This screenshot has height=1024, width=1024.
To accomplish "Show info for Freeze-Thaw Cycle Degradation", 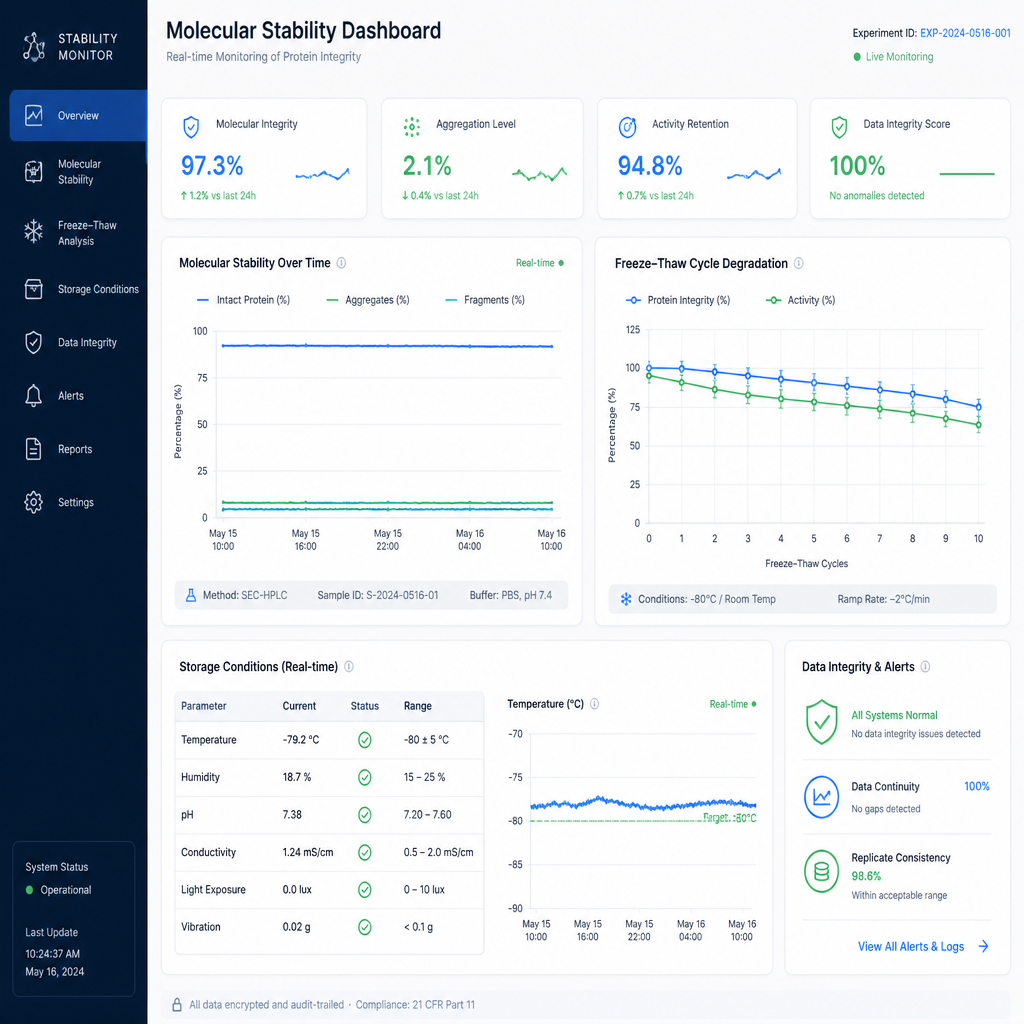I will tap(799, 263).
